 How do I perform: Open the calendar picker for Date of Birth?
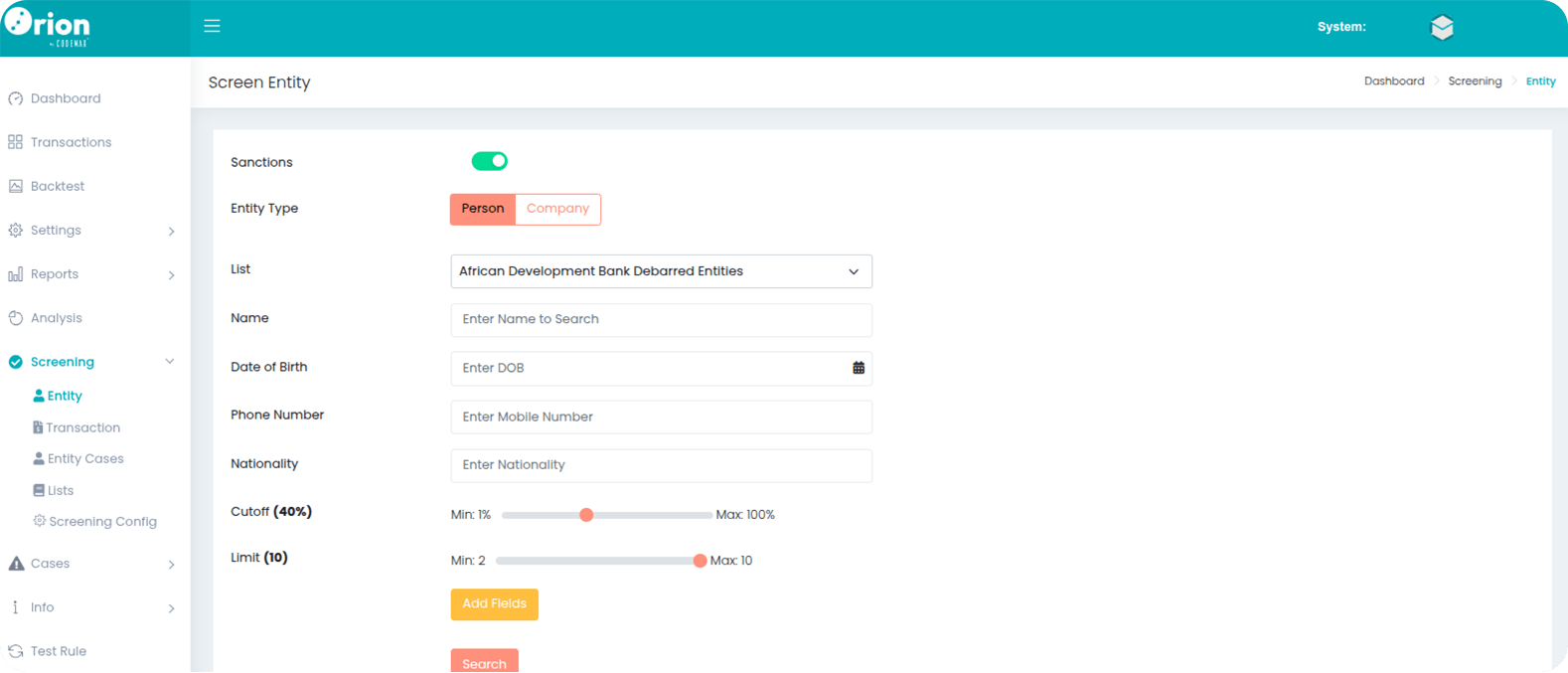pos(859,368)
